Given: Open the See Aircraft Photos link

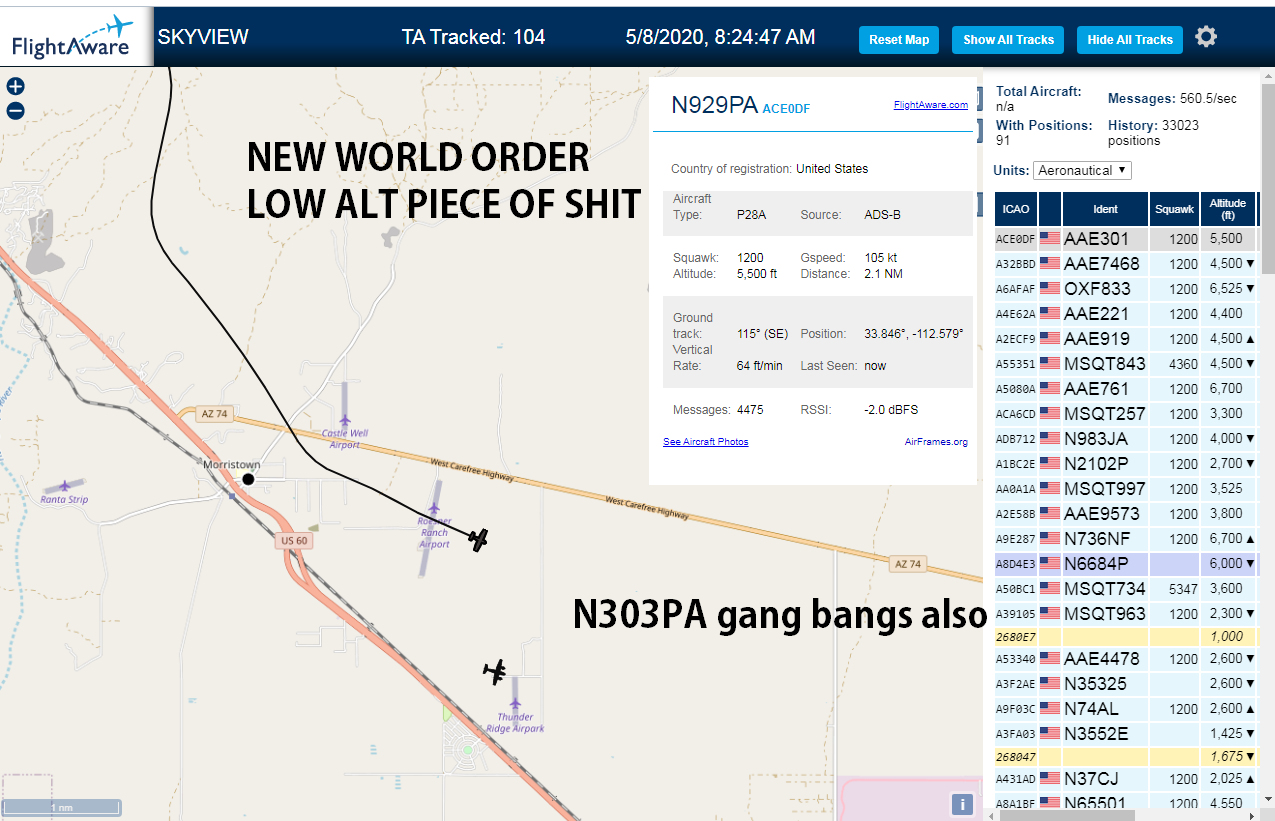Looking at the screenshot, I should point(705,442).
